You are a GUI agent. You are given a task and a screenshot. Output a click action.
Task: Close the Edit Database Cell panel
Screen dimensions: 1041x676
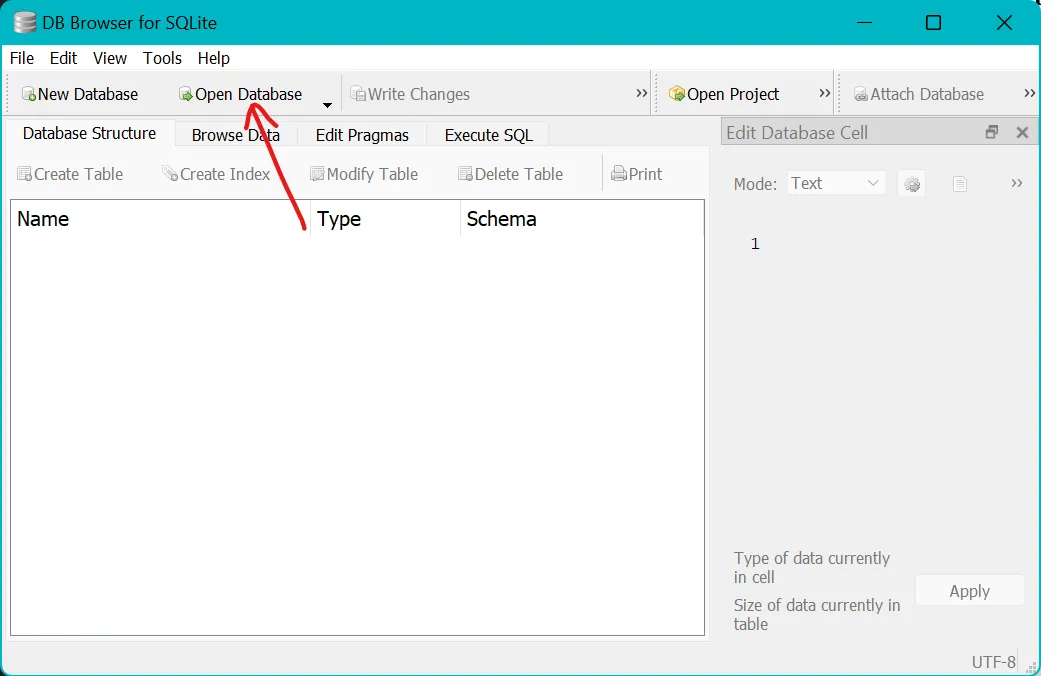pyautogui.click(x=1022, y=132)
